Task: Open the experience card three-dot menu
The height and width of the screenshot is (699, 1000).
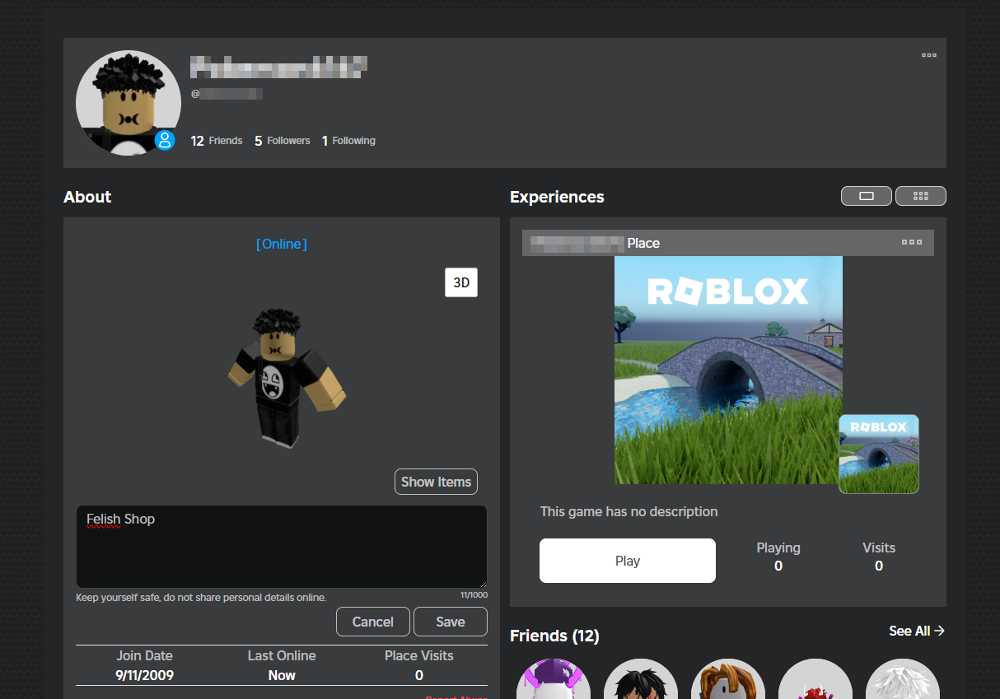Action: tap(911, 242)
